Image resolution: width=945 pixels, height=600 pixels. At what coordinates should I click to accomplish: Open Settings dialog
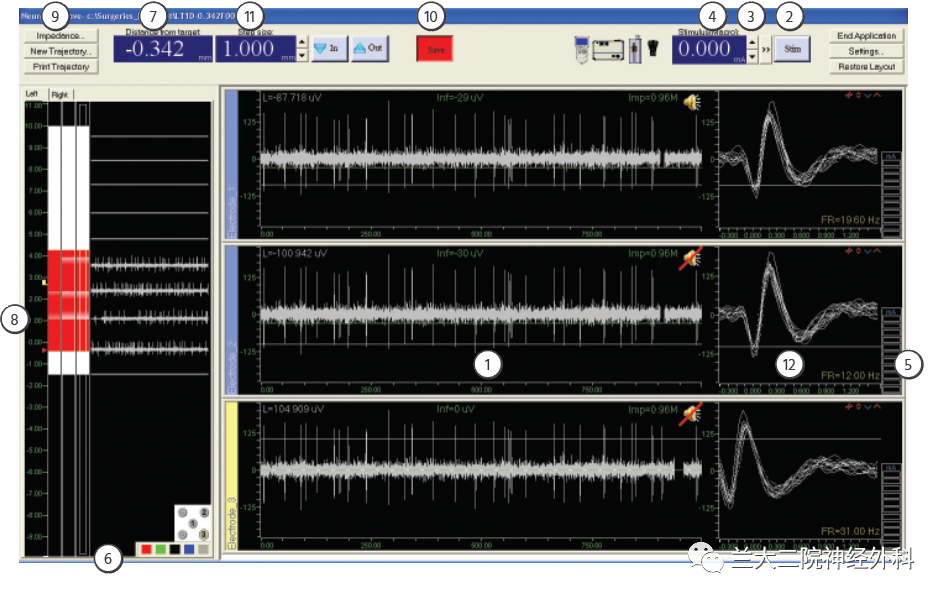point(867,51)
